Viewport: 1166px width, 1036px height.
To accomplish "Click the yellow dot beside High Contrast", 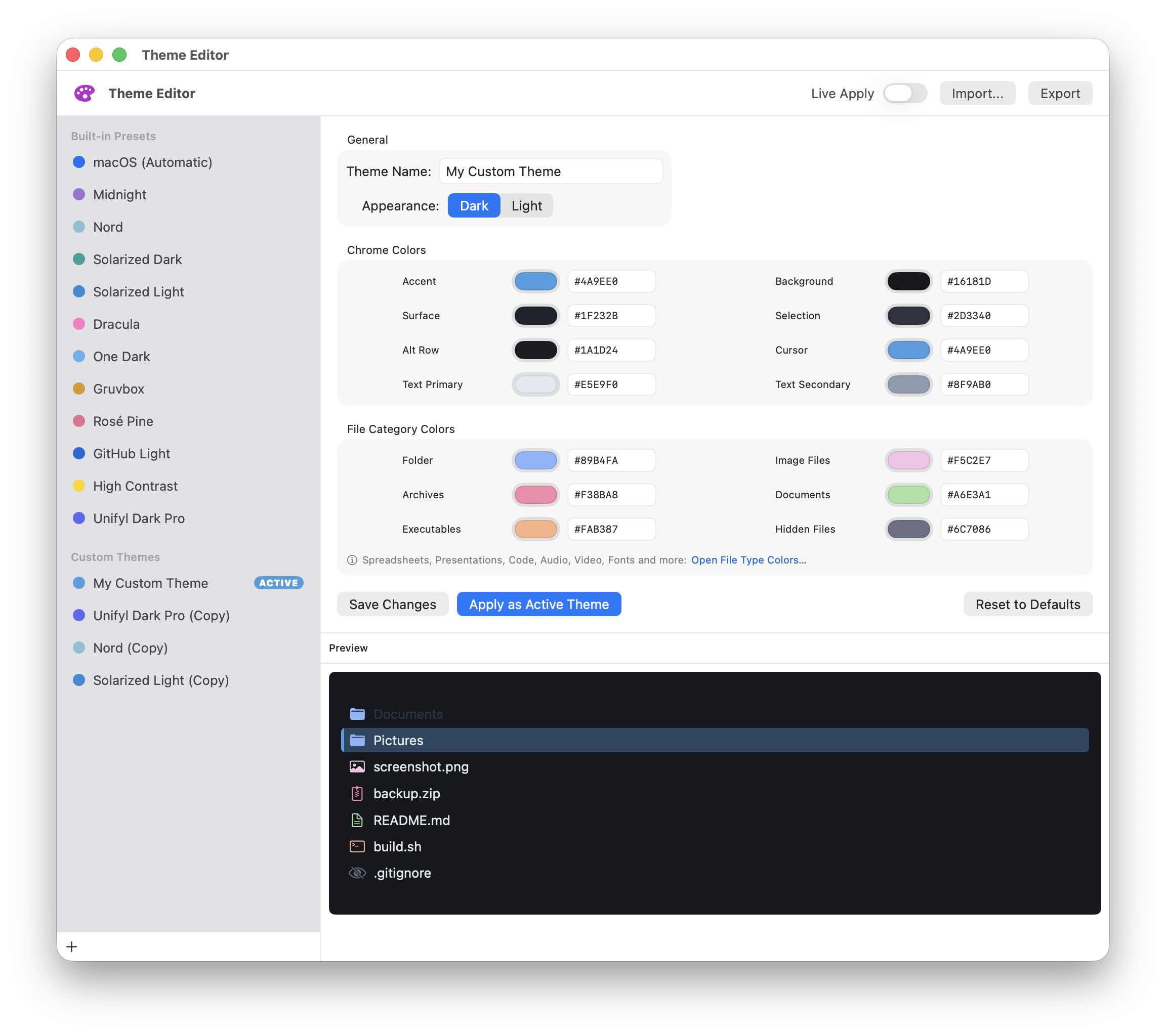I will (79, 486).
